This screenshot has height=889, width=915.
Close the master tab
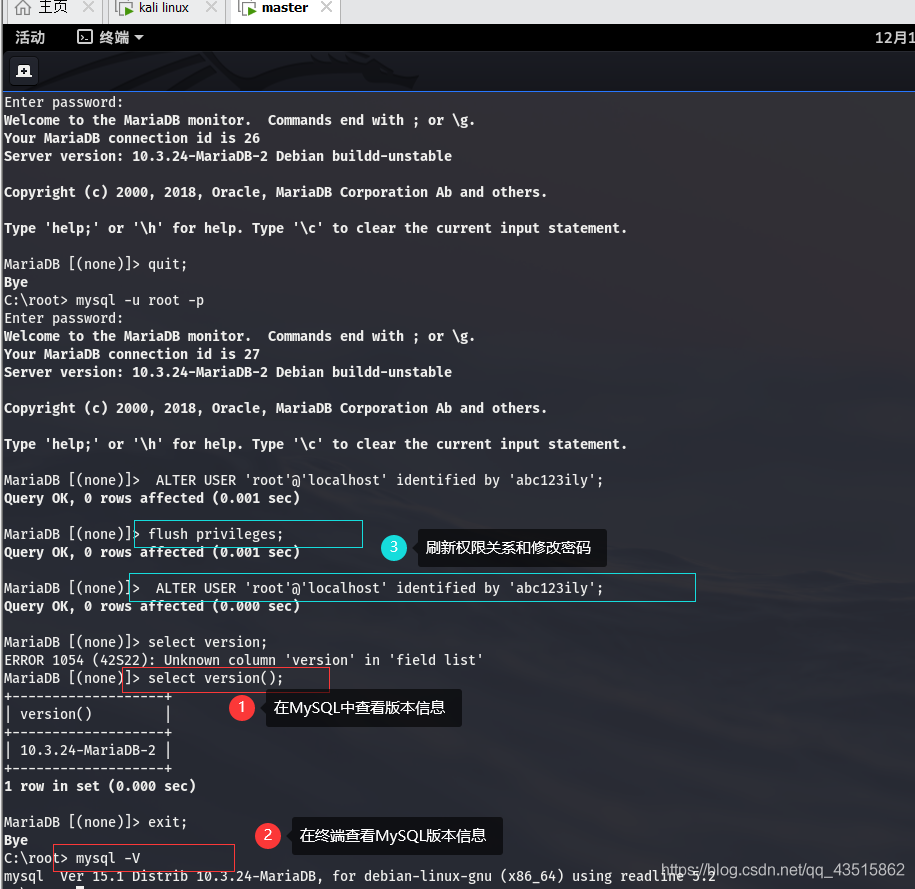click(x=326, y=7)
